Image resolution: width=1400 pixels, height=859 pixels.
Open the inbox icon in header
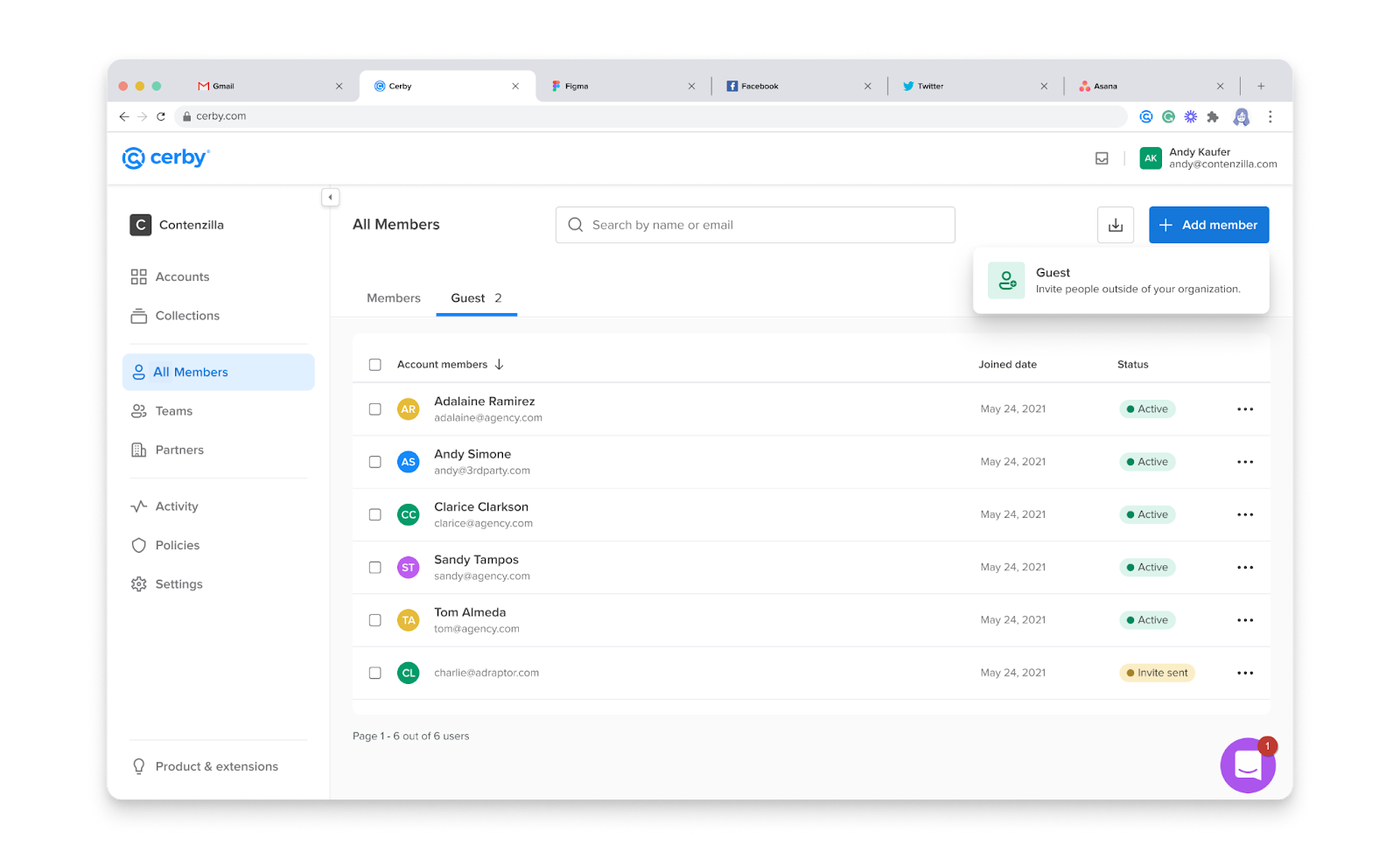[x=1102, y=158]
